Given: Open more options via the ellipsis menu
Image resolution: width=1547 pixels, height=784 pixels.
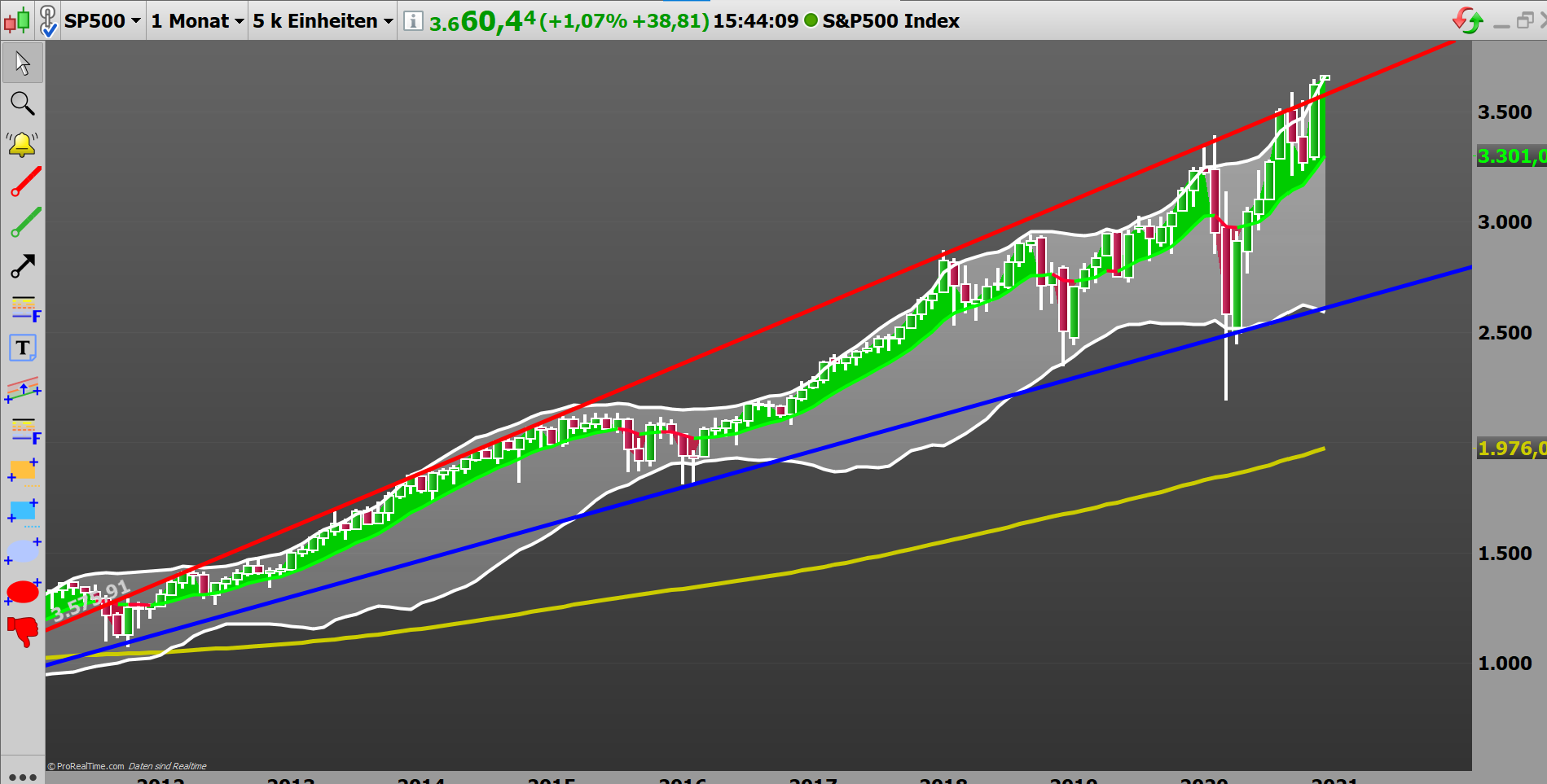Looking at the screenshot, I should (x=22, y=776).
